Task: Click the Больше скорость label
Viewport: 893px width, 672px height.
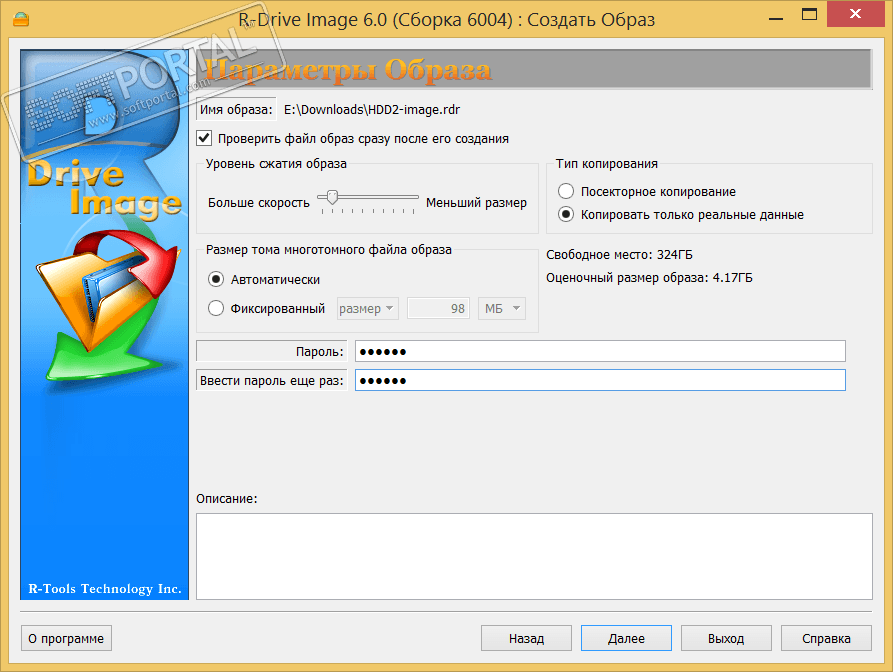Action: pyautogui.click(x=259, y=203)
